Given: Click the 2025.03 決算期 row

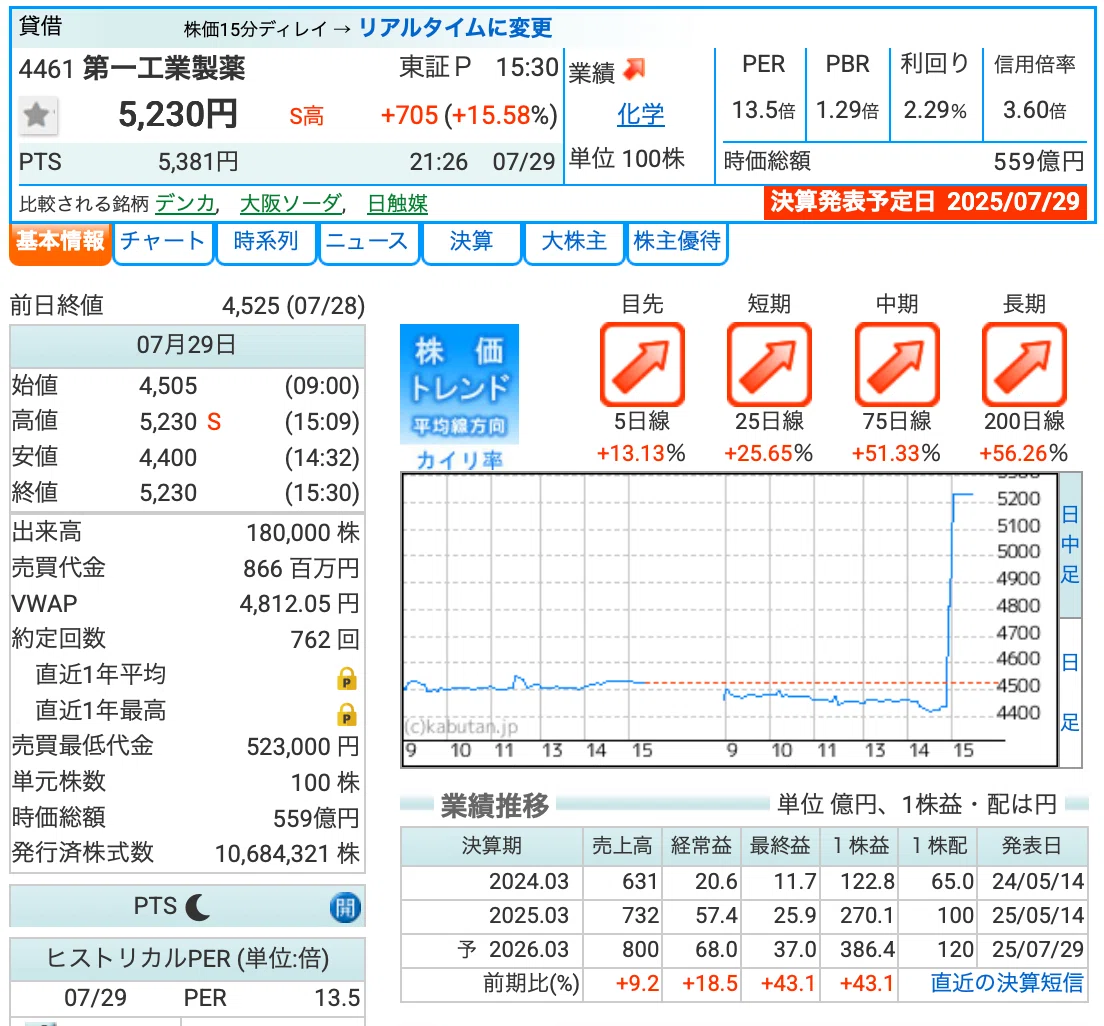Looking at the screenshot, I should coord(744,915).
